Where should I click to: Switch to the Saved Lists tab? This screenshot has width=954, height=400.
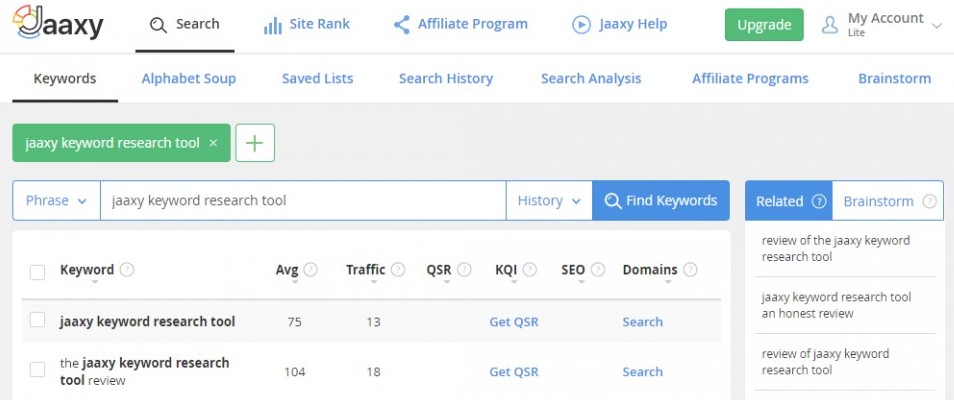coord(318,79)
